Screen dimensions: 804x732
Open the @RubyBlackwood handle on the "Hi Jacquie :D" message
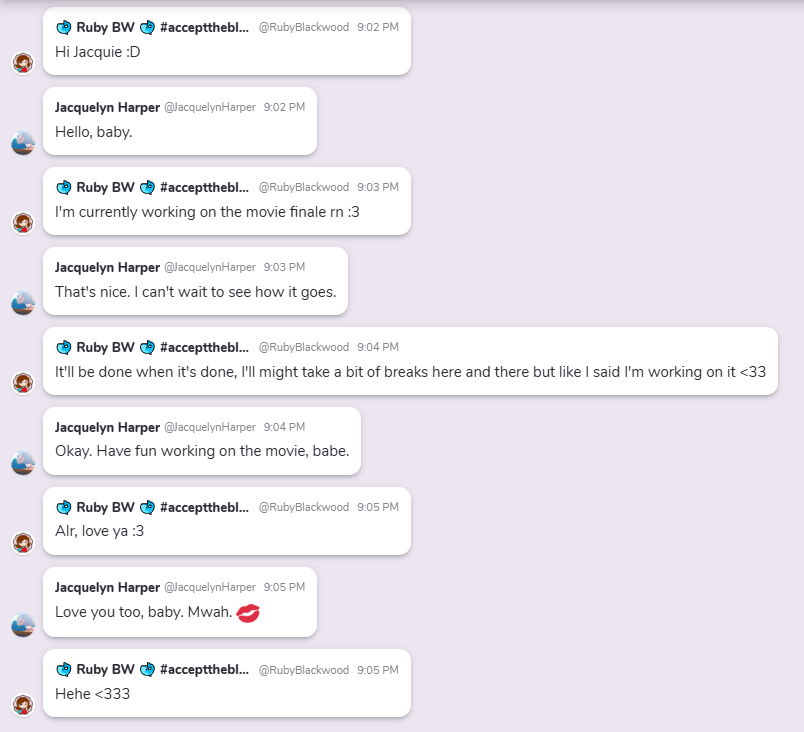pos(304,27)
